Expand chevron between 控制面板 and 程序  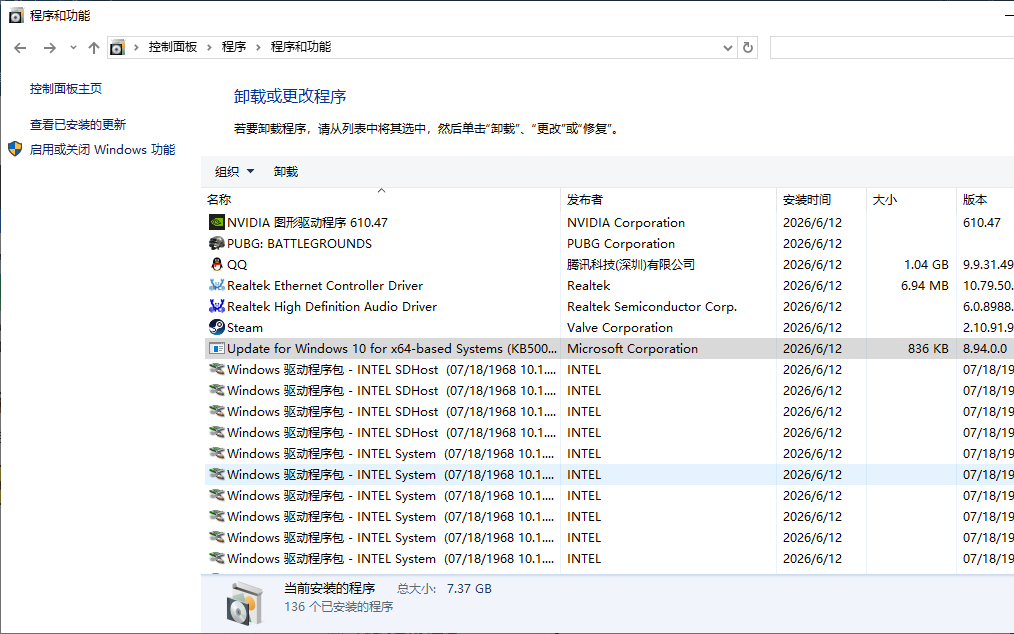tap(210, 47)
